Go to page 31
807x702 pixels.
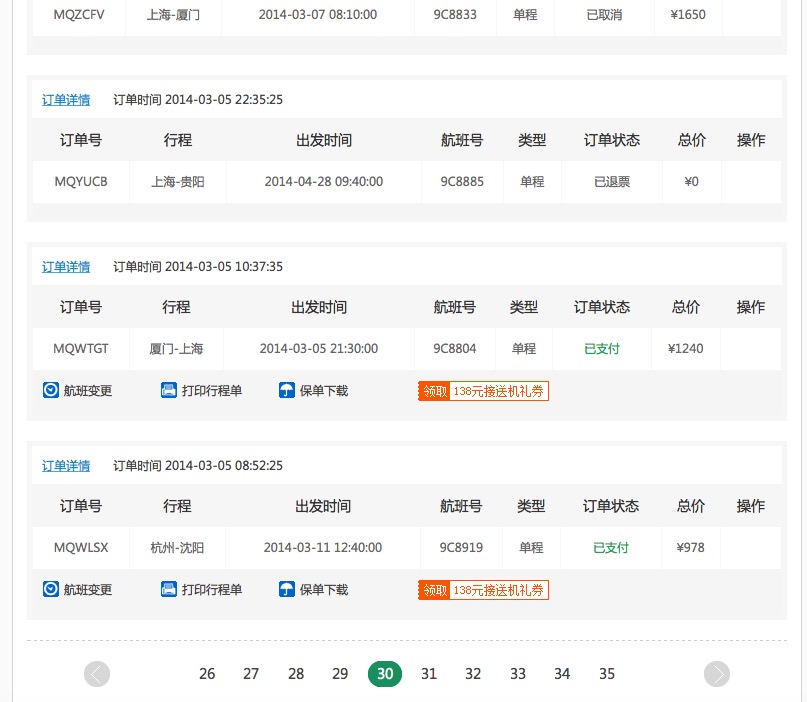point(429,674)
